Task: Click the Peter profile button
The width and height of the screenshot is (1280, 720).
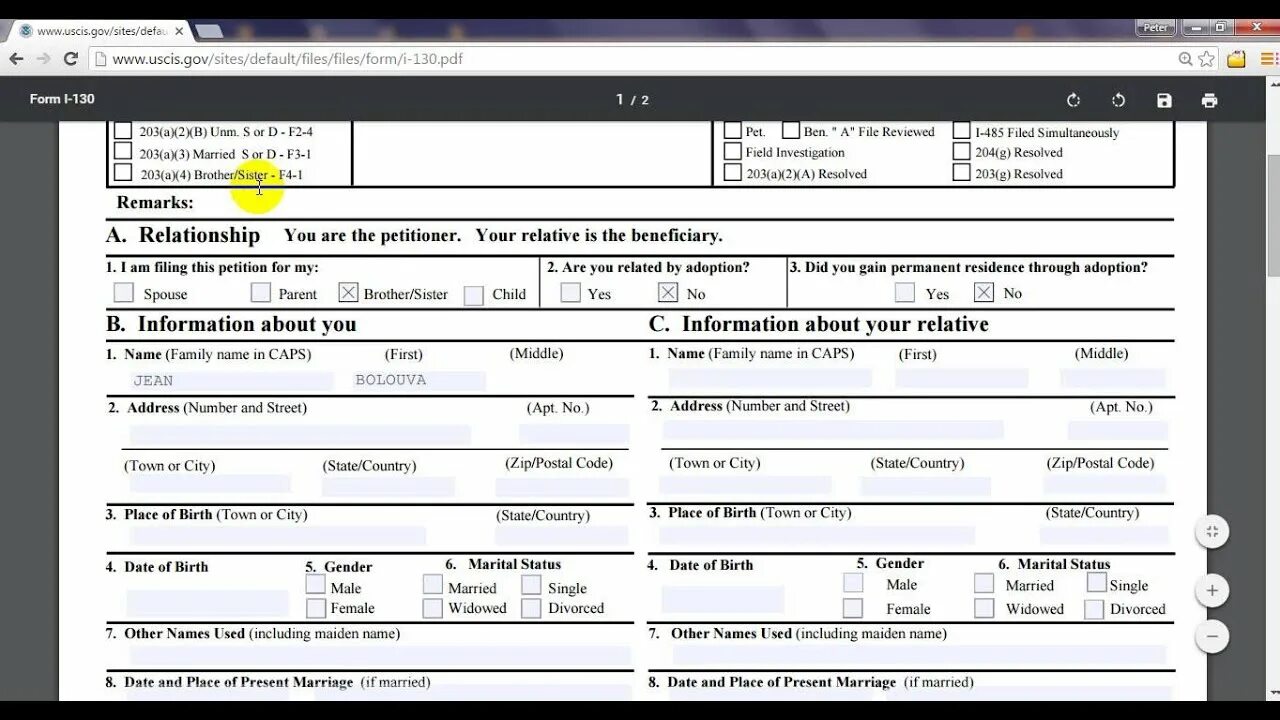Action: [x=1155, y=27]
